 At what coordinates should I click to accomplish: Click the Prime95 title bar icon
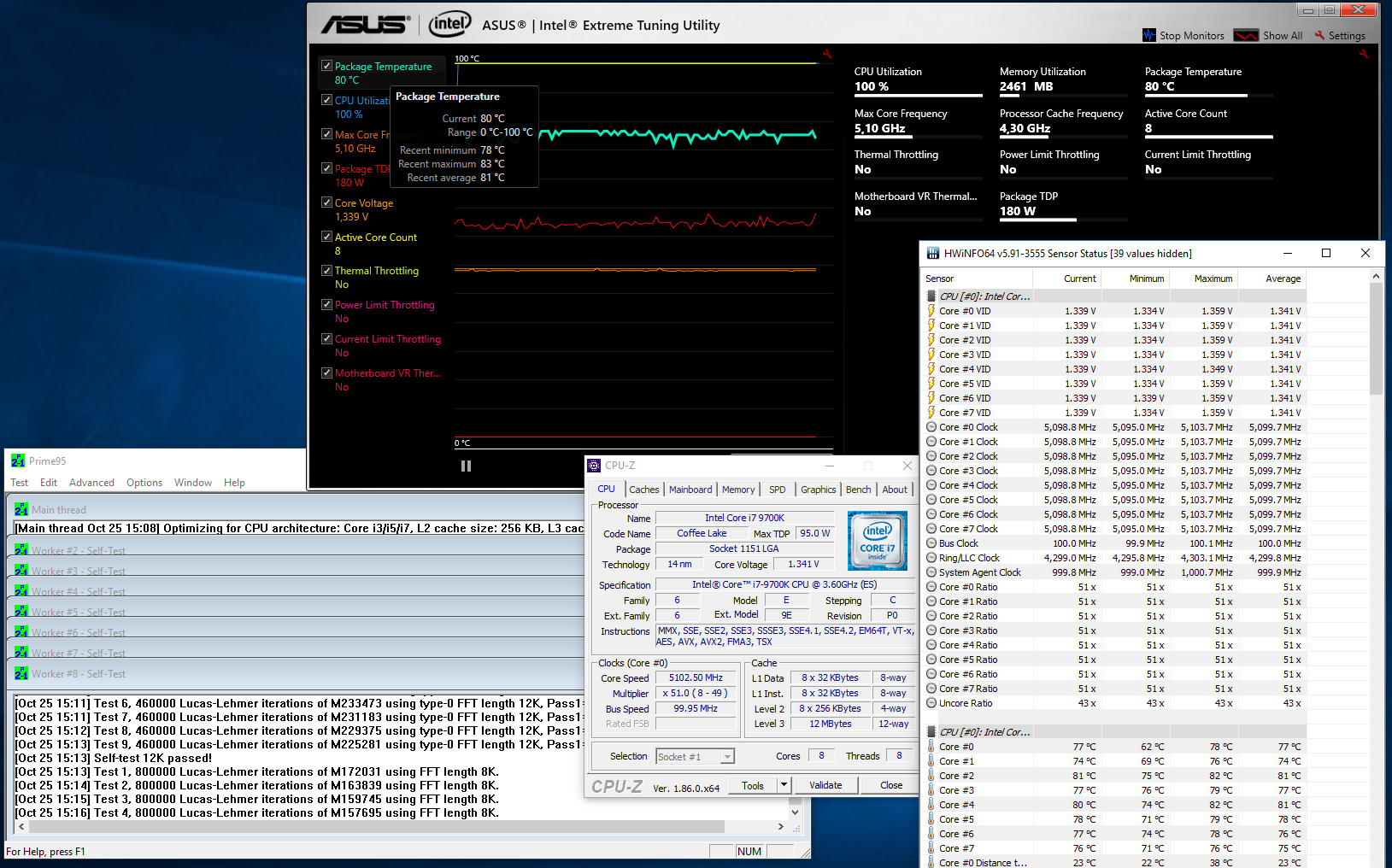click(18, 460)
